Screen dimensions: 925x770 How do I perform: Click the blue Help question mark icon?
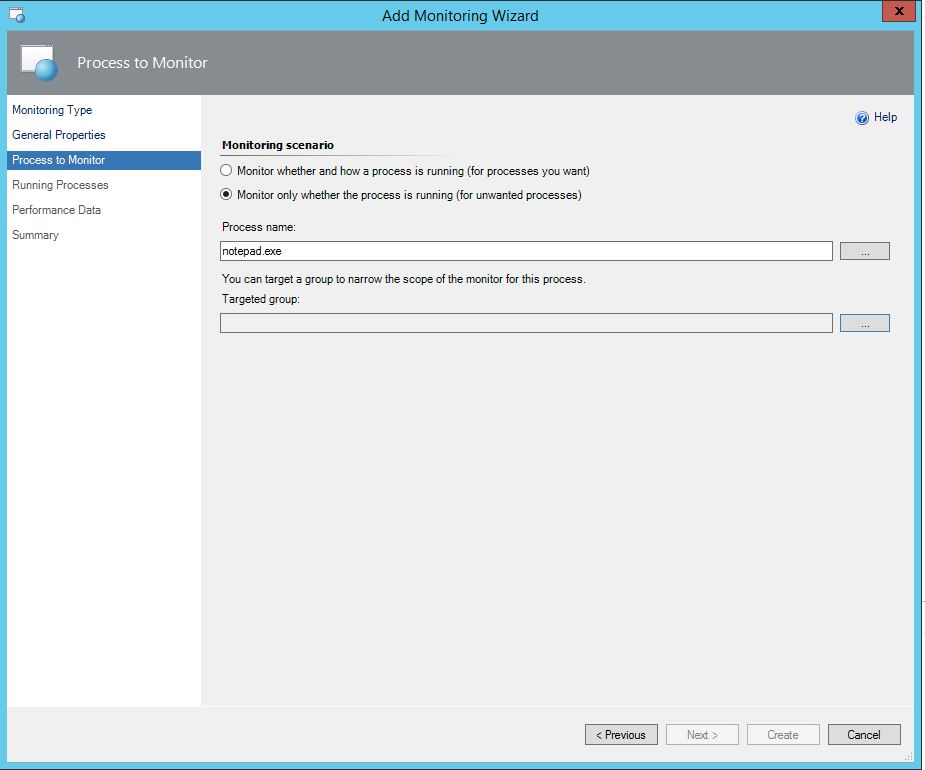tap(862, 118)
